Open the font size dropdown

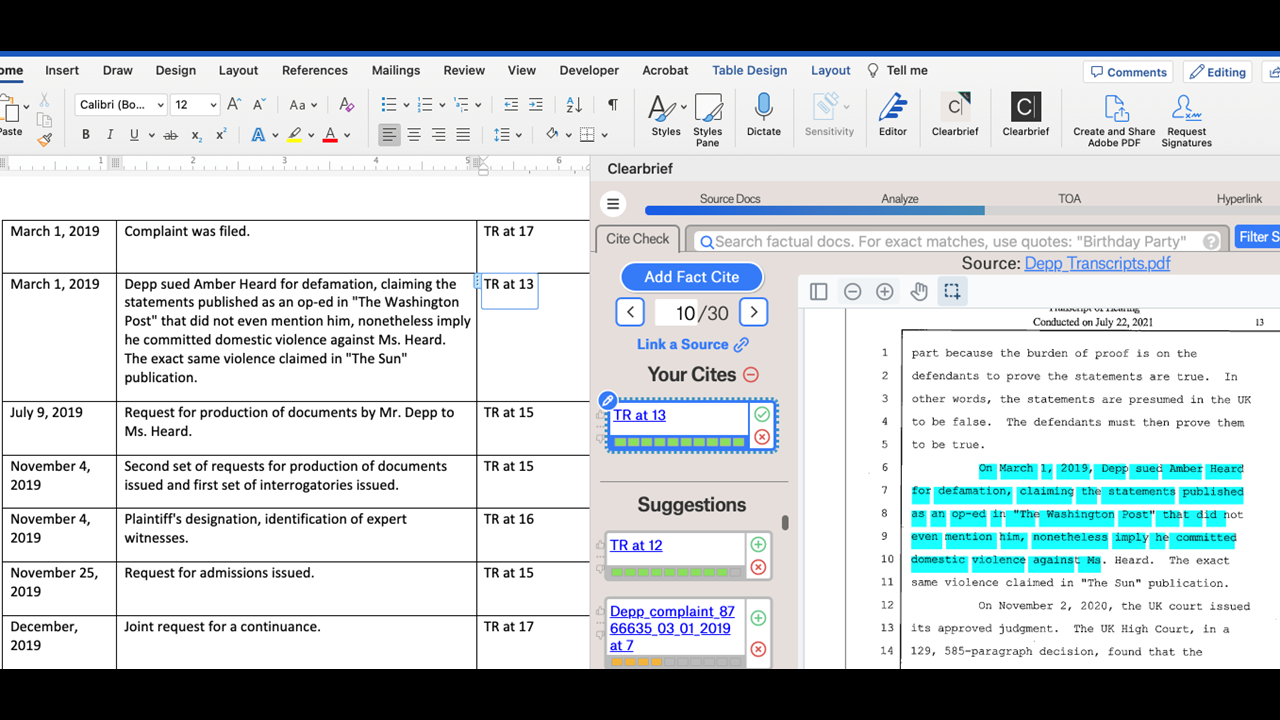[213, 105]
